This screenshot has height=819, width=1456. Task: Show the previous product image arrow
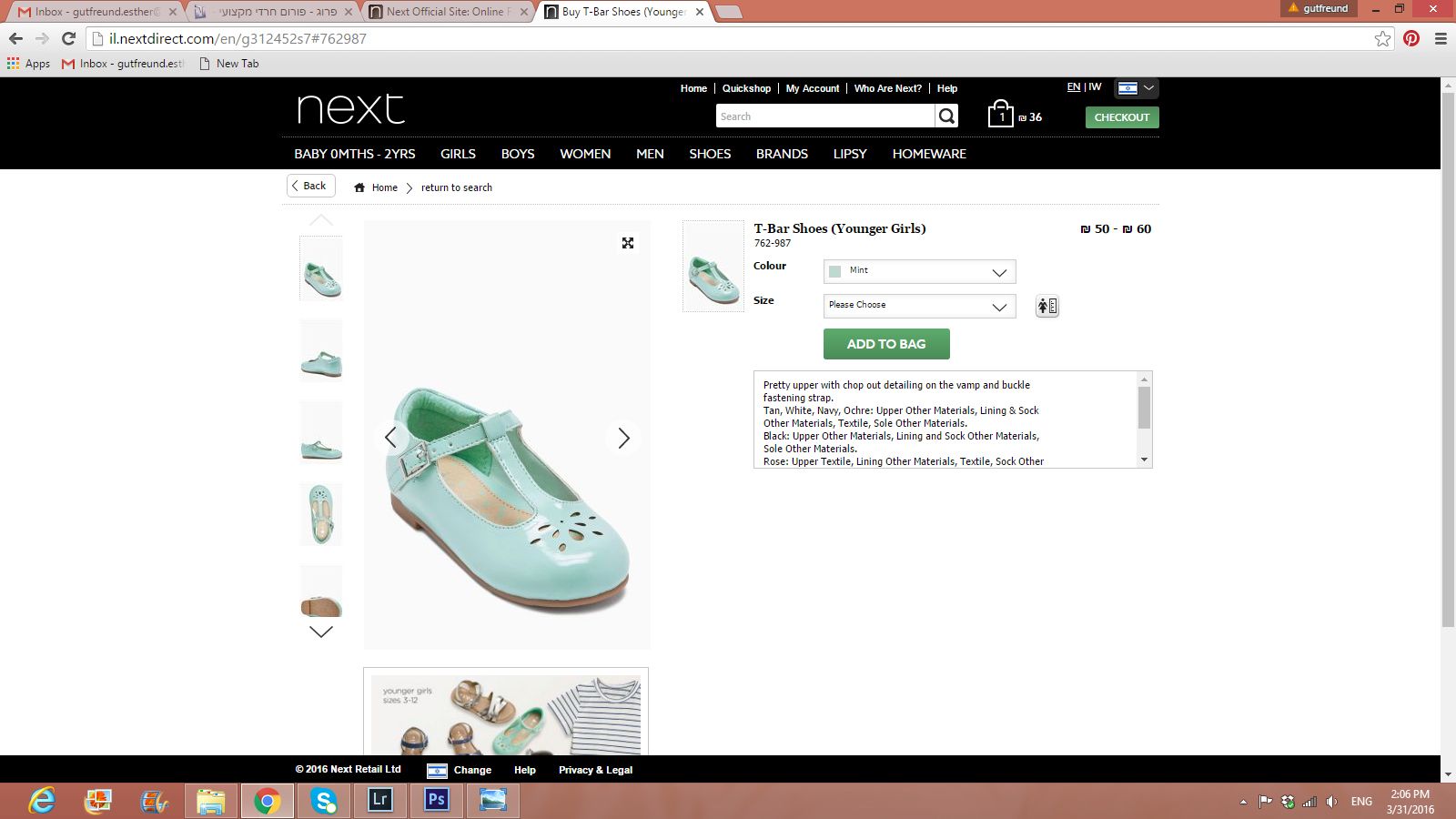tap(390, 438)
